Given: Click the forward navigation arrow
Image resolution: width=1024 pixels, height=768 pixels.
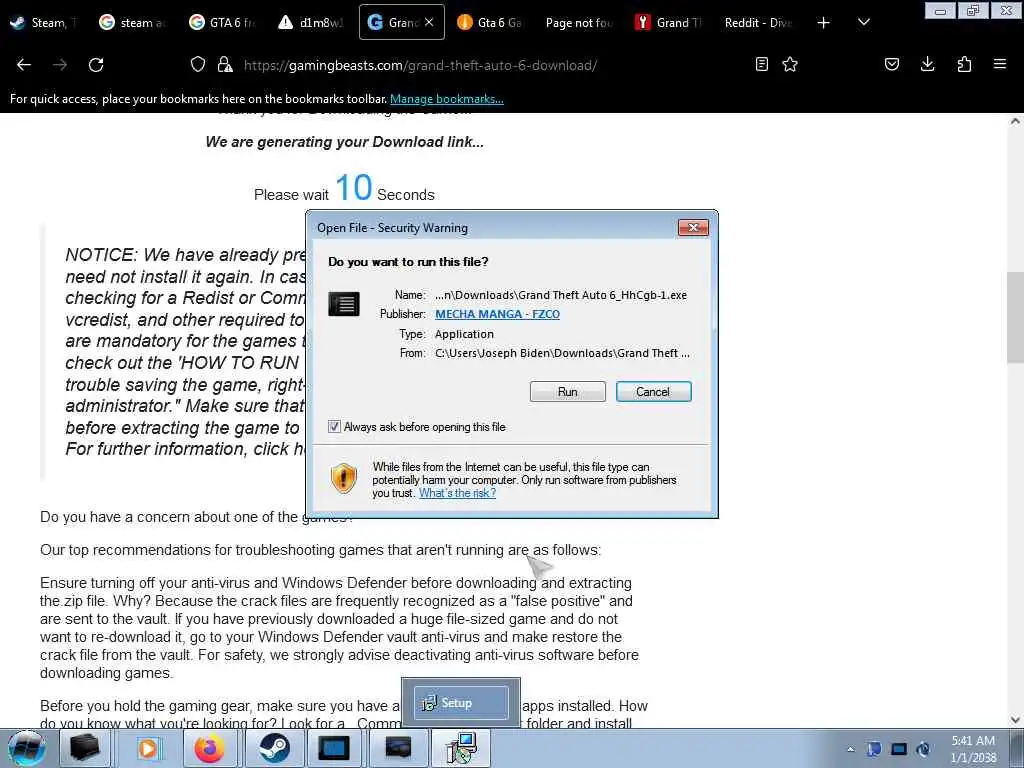Looking at the screenshot, I should pyautogui.click(x=60, y=65).
